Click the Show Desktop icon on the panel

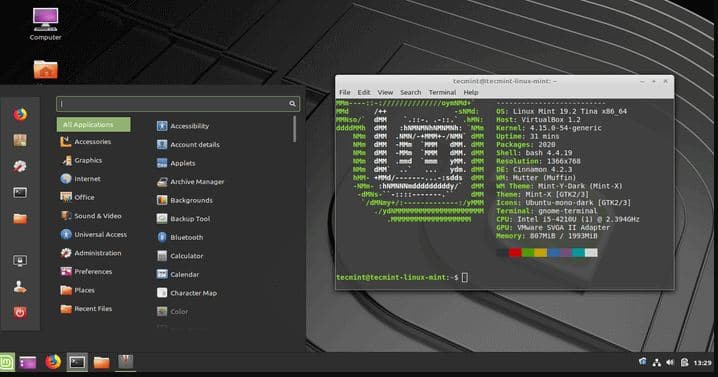click(x=28, y=363)
